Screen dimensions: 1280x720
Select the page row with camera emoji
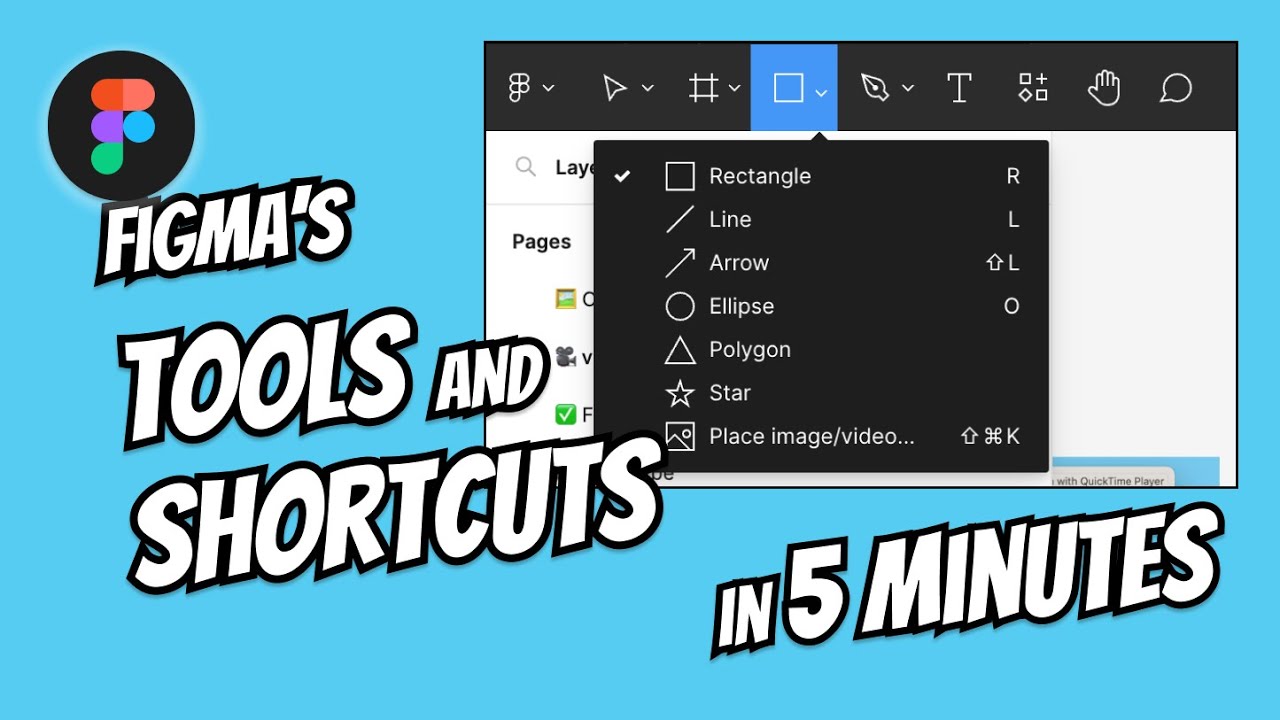(574, 356)
